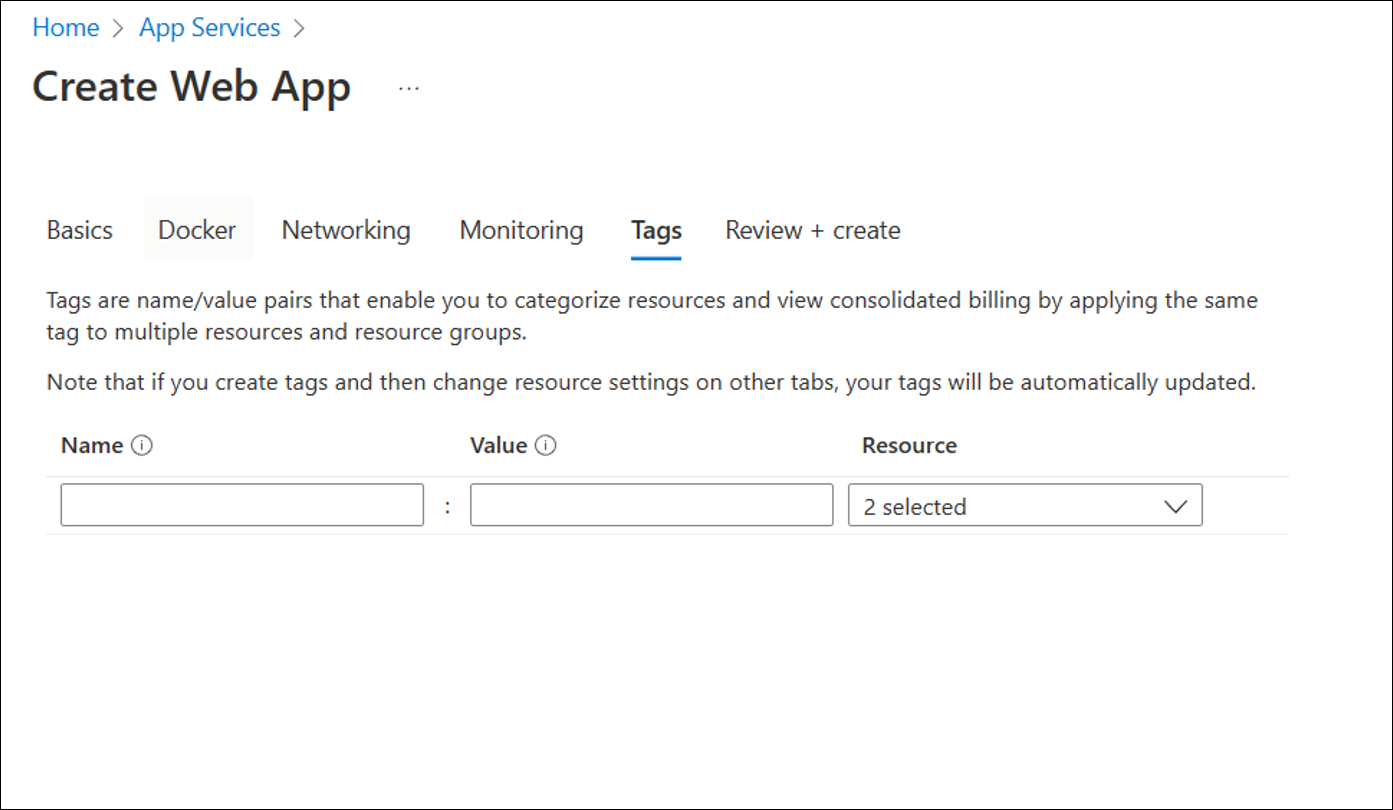Click the Name column label
Viewport: 1393px width, 810px height.
[x=92, y=446]
